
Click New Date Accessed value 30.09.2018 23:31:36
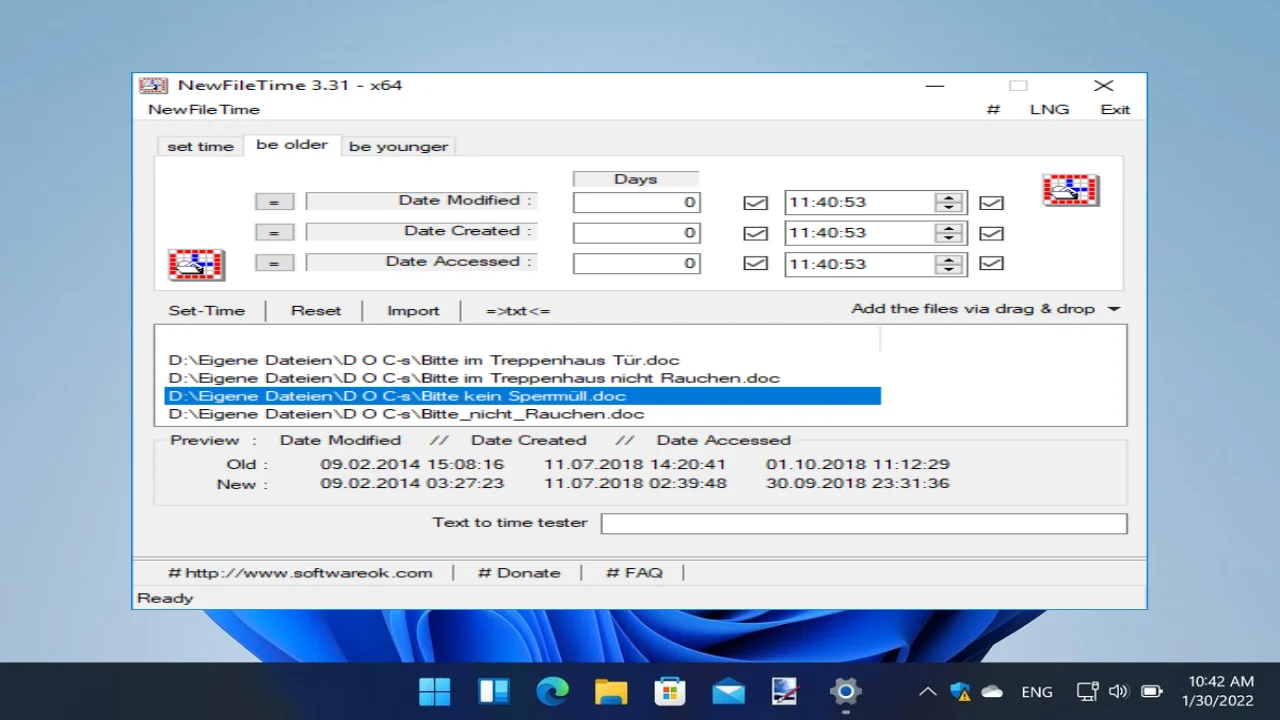(x=858, y=483)
